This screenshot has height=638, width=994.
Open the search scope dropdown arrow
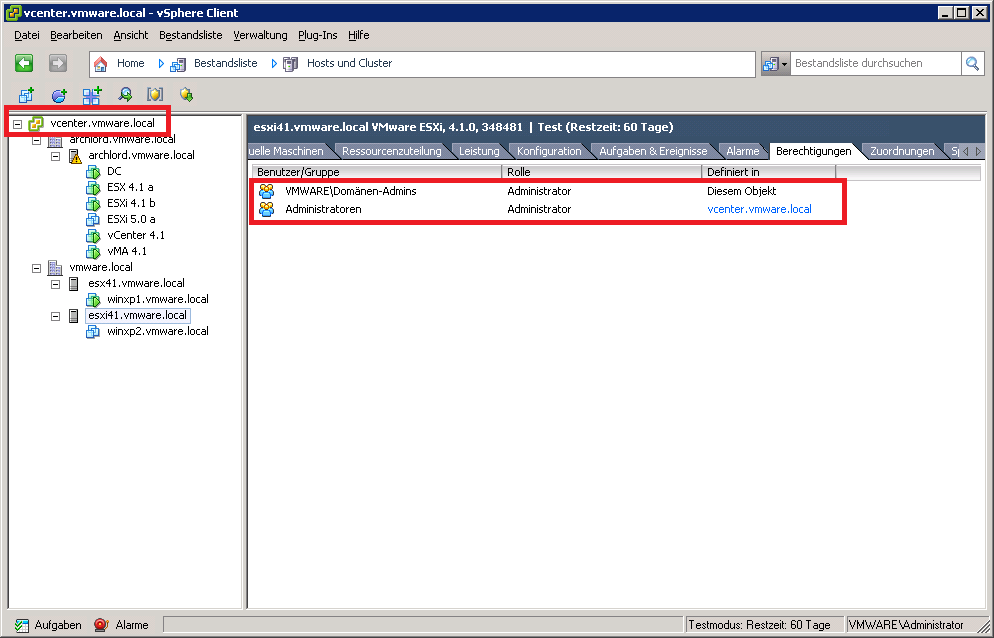point(785,63)
